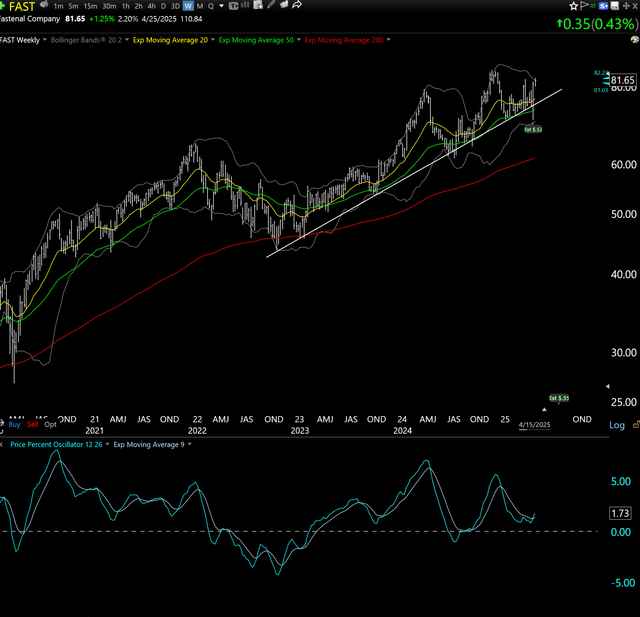Click the Sell link

pos(33,424)
